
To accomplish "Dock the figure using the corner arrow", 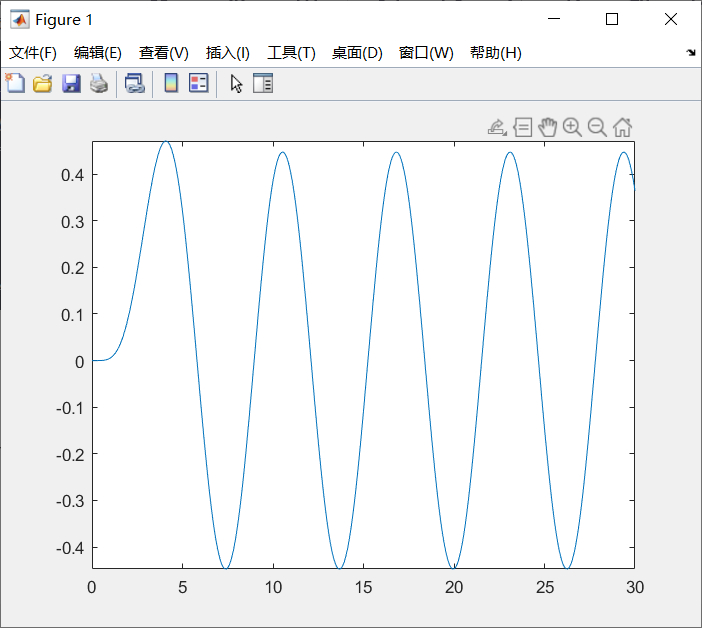I will (691, 53).
